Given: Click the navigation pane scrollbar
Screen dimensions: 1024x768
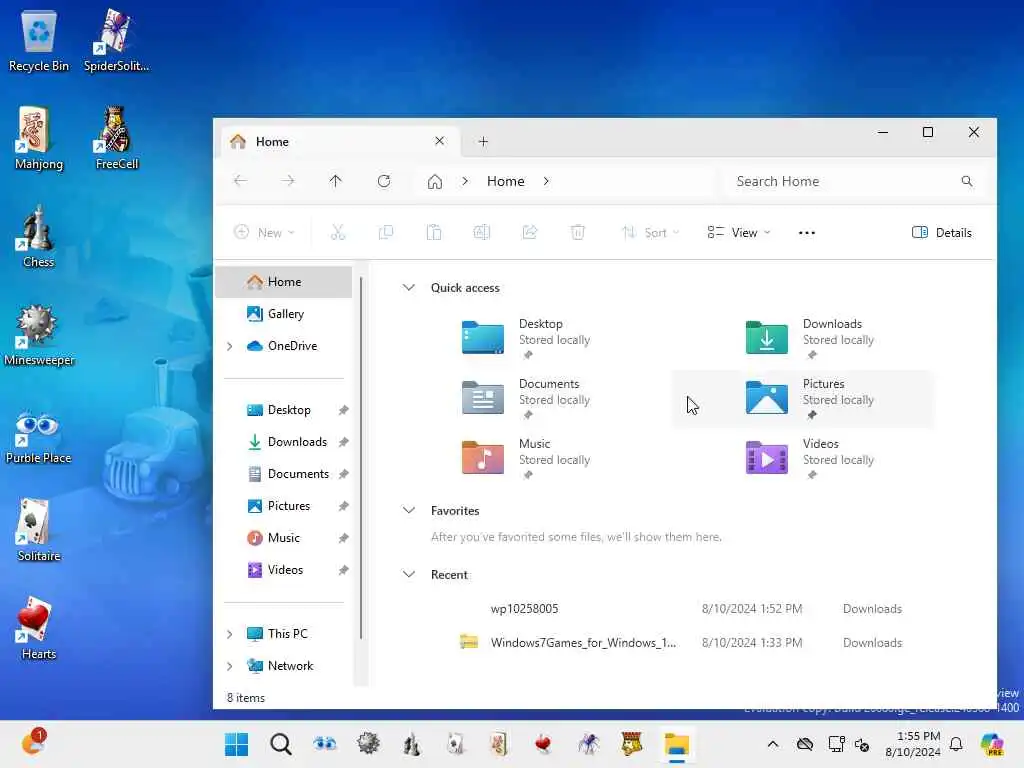Looking at the screenshot, I should (x=360, y=457).
